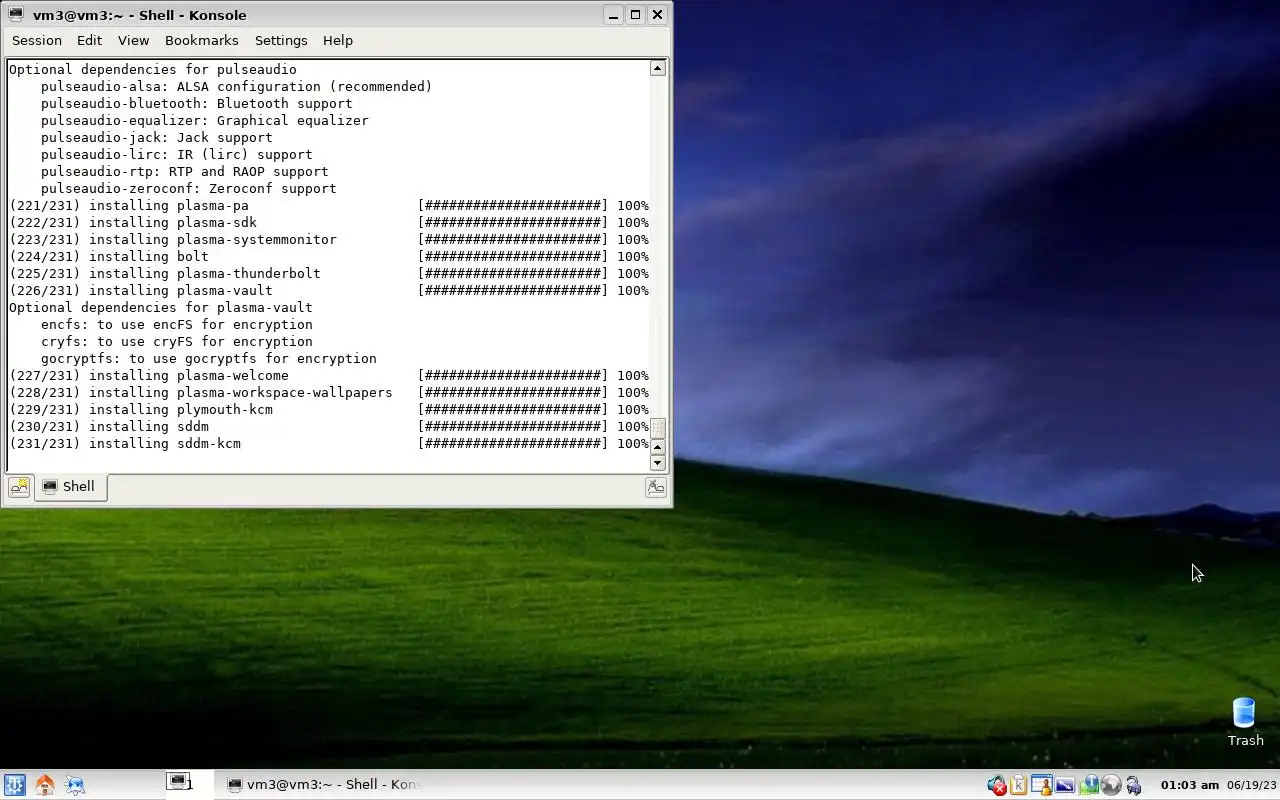Image resolution: width=1280 pixels, height=800 pixels.
Task: Click the 'gocryptfs: to use gocryptfs' line
Action: [208, 358]
